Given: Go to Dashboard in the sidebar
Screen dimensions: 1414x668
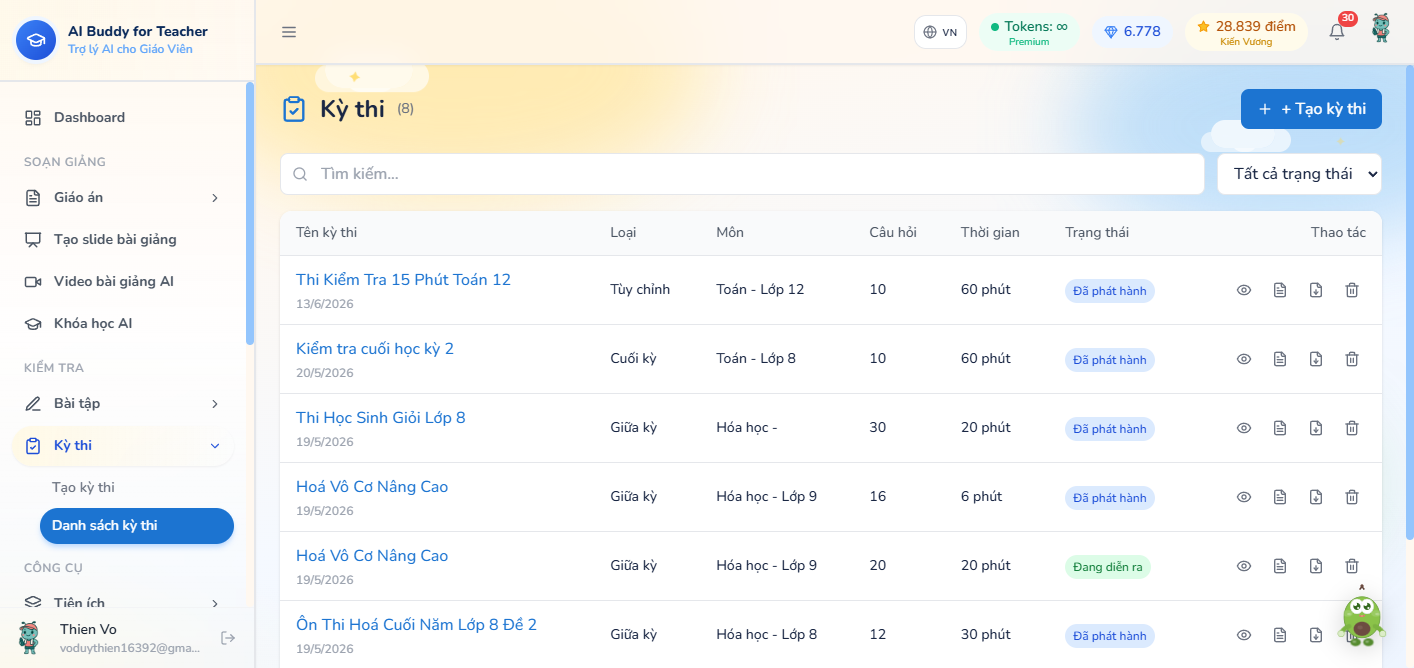Looking at the screenshot, I should coord(123,118).
